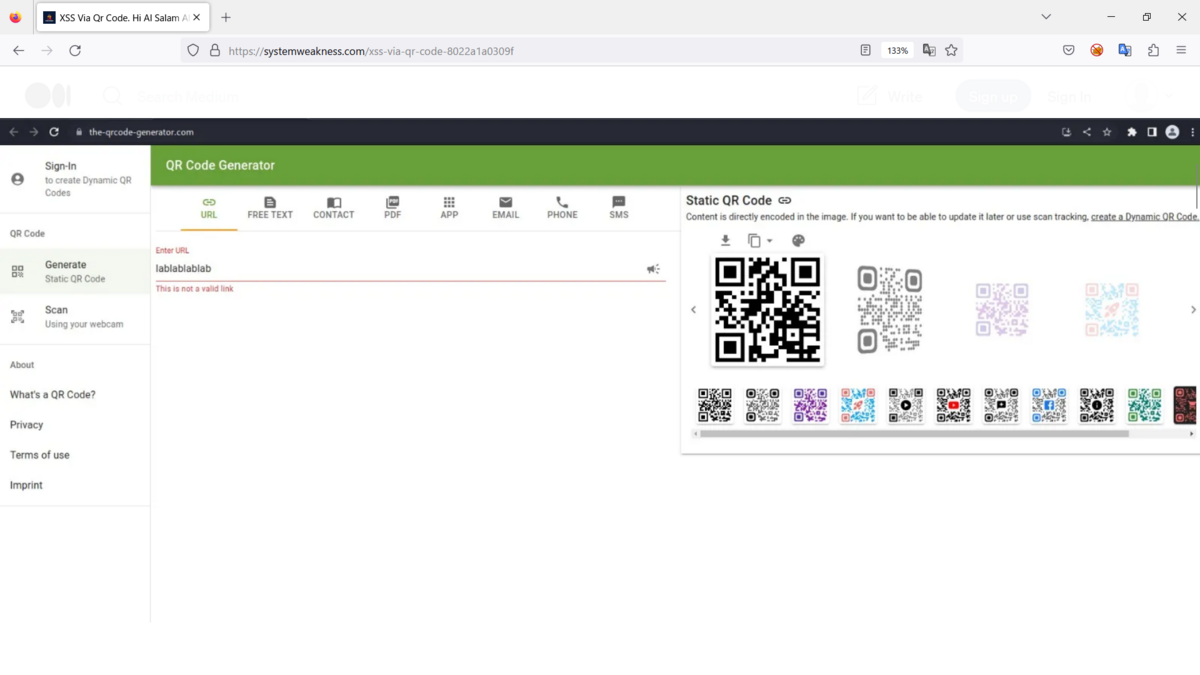Open Firefox hamburger application menu
The width and height of the screenshot is (1200, 675).
coord(1181,50)
